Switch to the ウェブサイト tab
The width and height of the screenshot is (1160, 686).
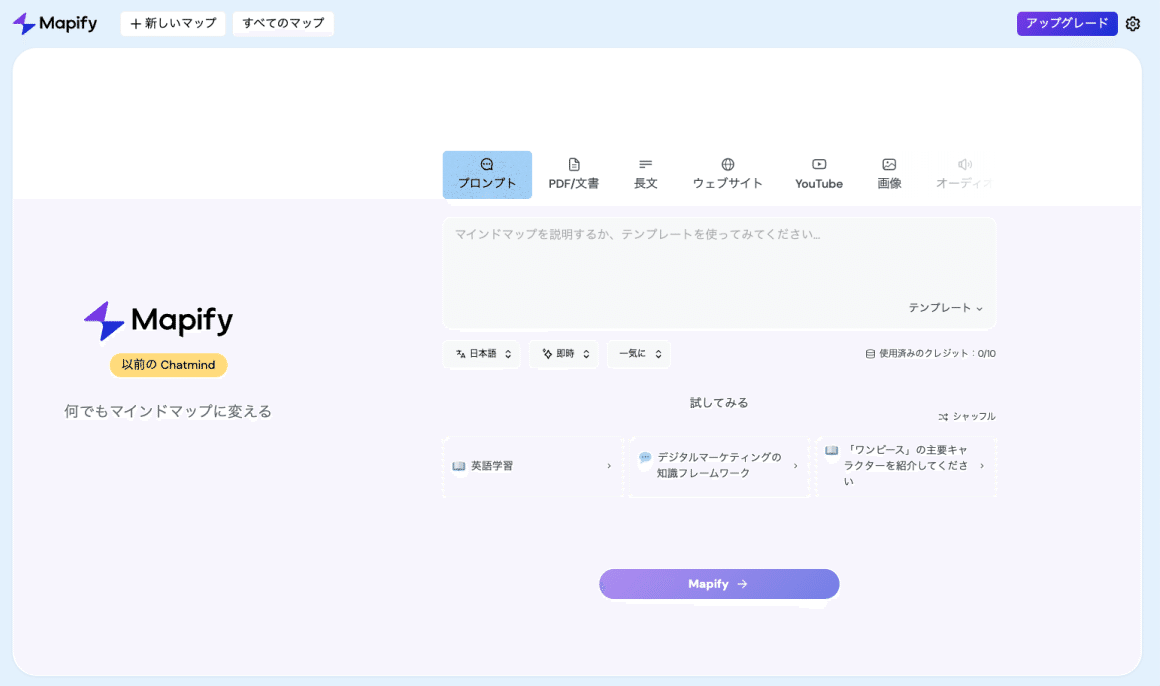tap(727, 175)
